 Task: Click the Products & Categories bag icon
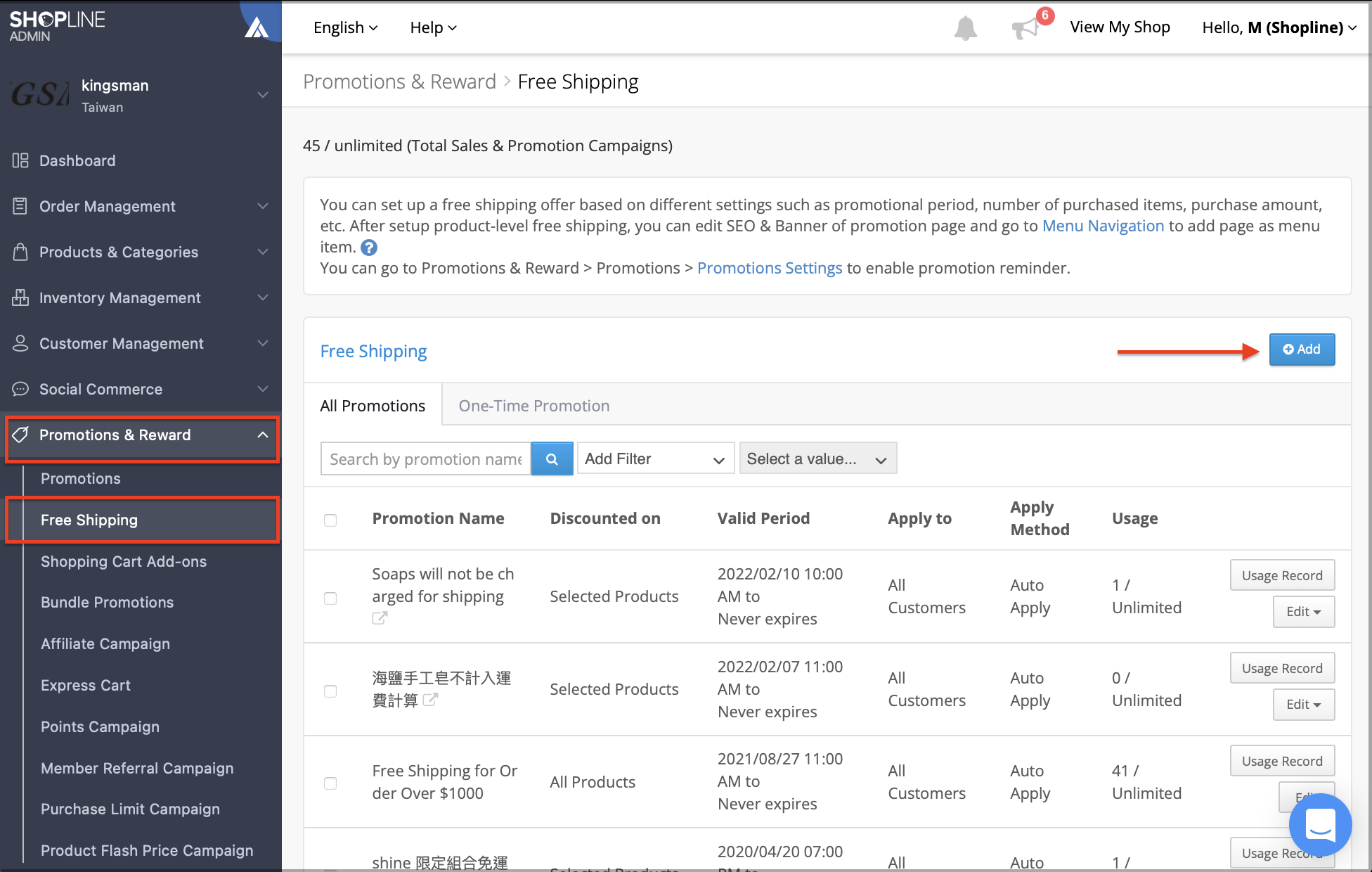(20, 252)
